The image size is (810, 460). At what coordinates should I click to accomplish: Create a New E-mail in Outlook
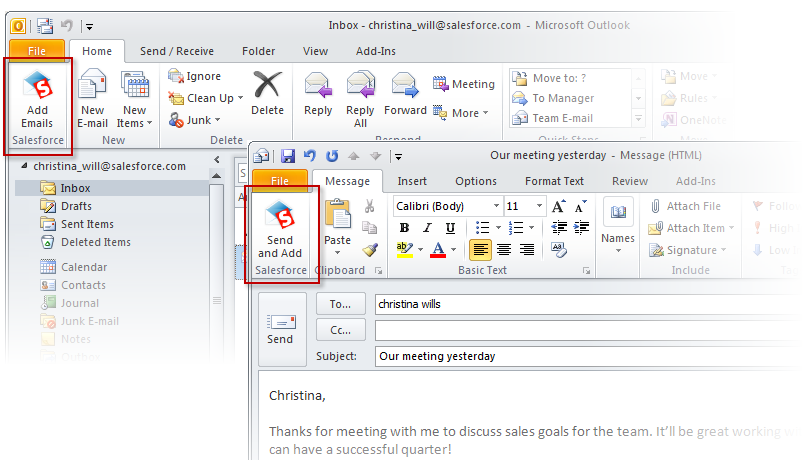tap(92, 98)
